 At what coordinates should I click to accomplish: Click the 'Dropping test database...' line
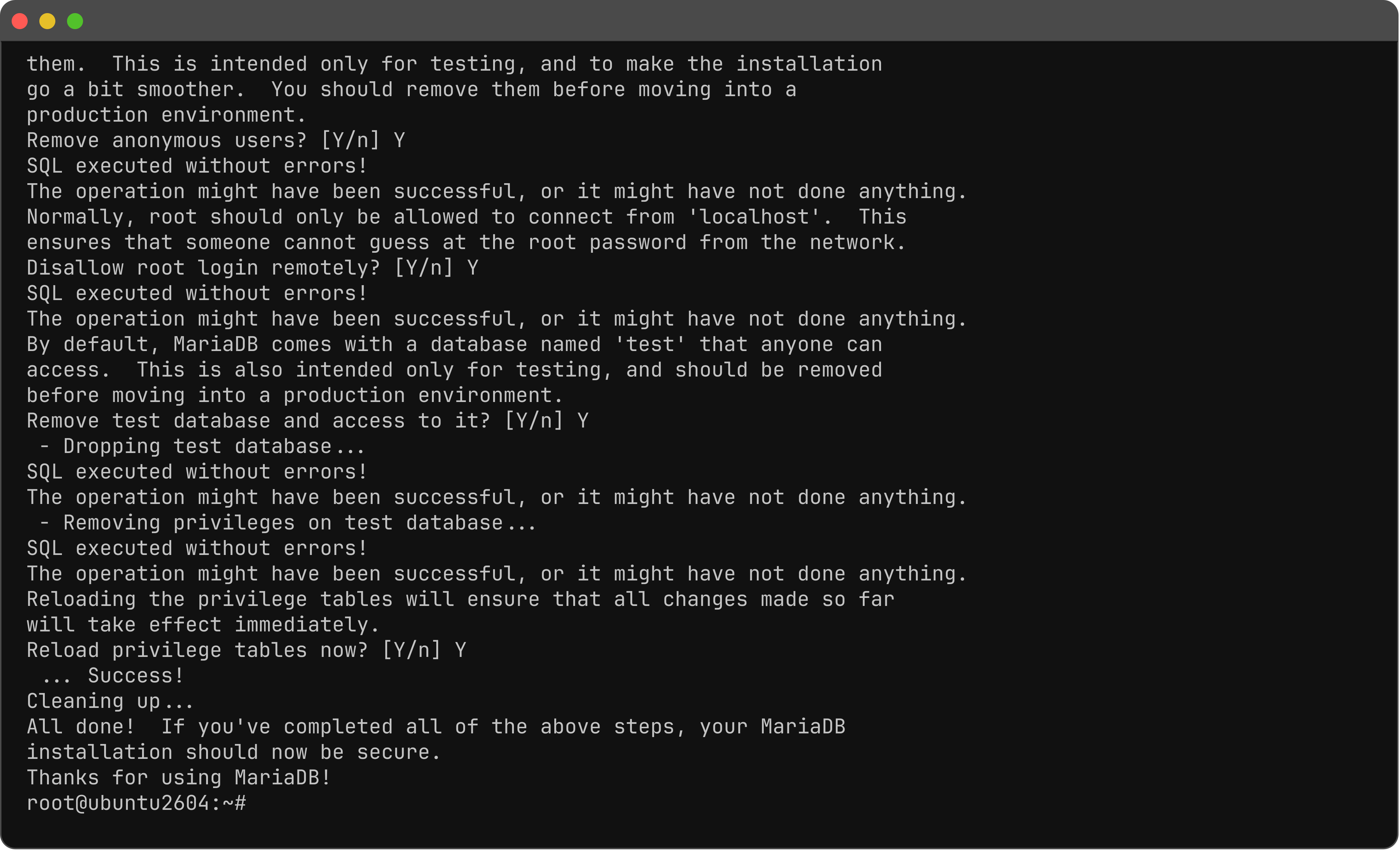point(202,446)
